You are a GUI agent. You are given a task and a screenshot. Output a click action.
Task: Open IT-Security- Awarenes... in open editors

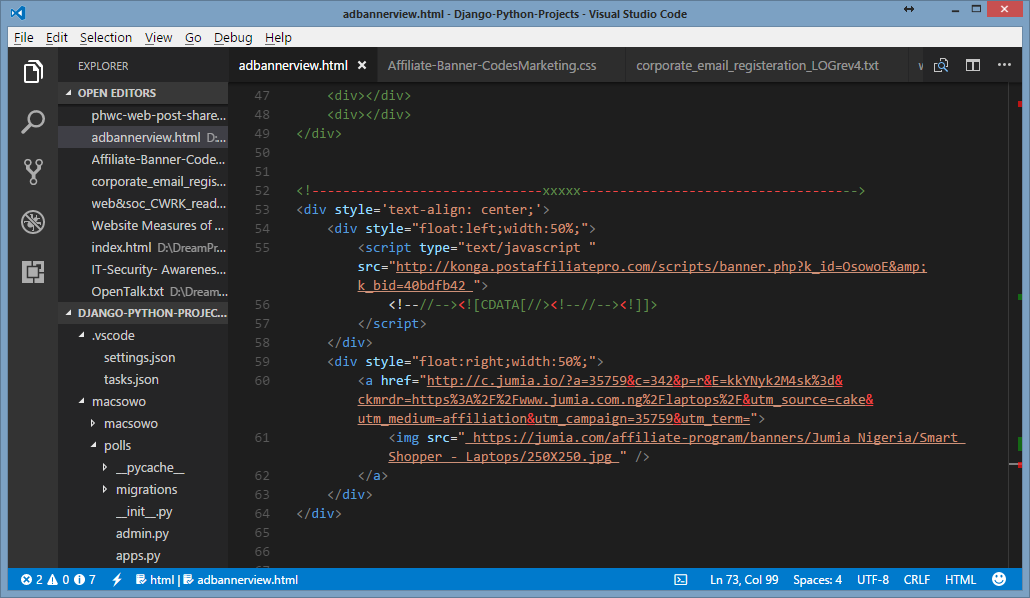click(x=143, y=269)
